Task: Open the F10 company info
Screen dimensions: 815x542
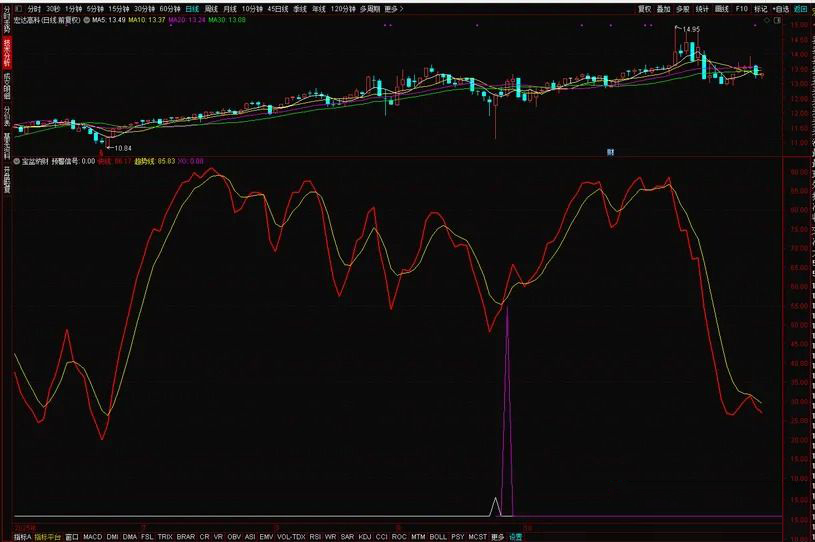Action: tap(742, 9)
